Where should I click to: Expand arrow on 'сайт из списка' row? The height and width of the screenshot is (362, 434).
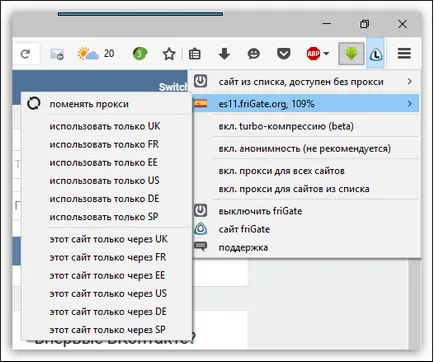tap(410, 81)
